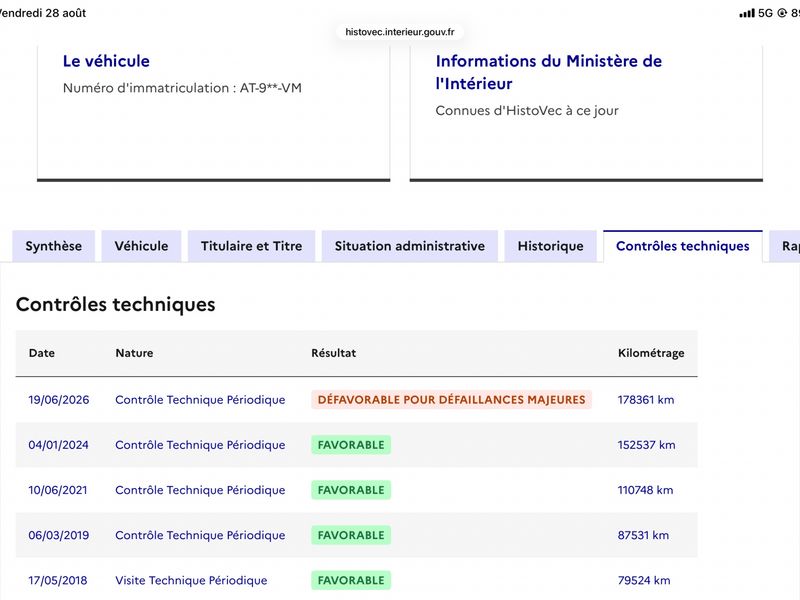Click the Résultat column header
The height and width of the screenshot is (600, 800).
334,353
